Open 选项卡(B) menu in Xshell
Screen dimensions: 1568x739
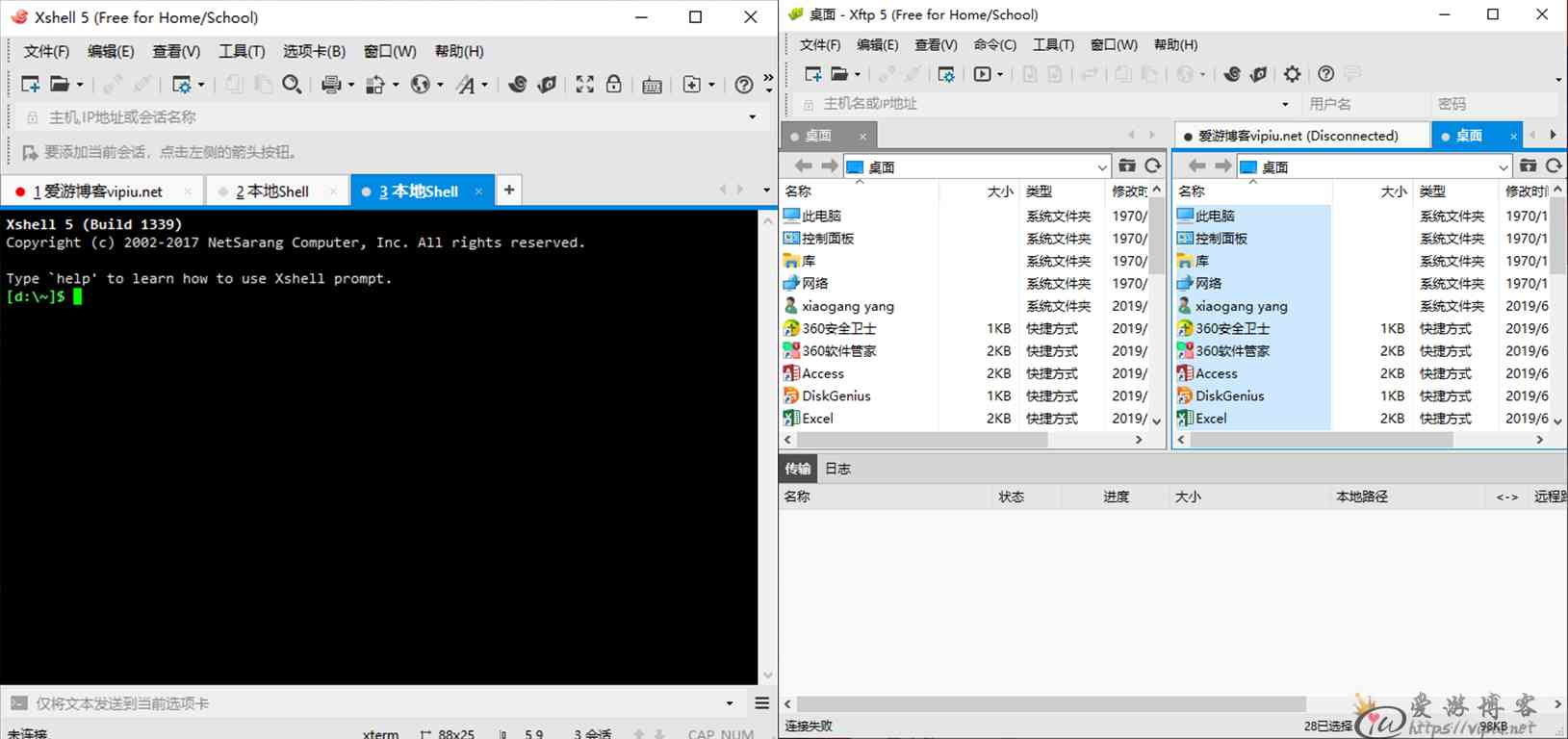[314, 51]
